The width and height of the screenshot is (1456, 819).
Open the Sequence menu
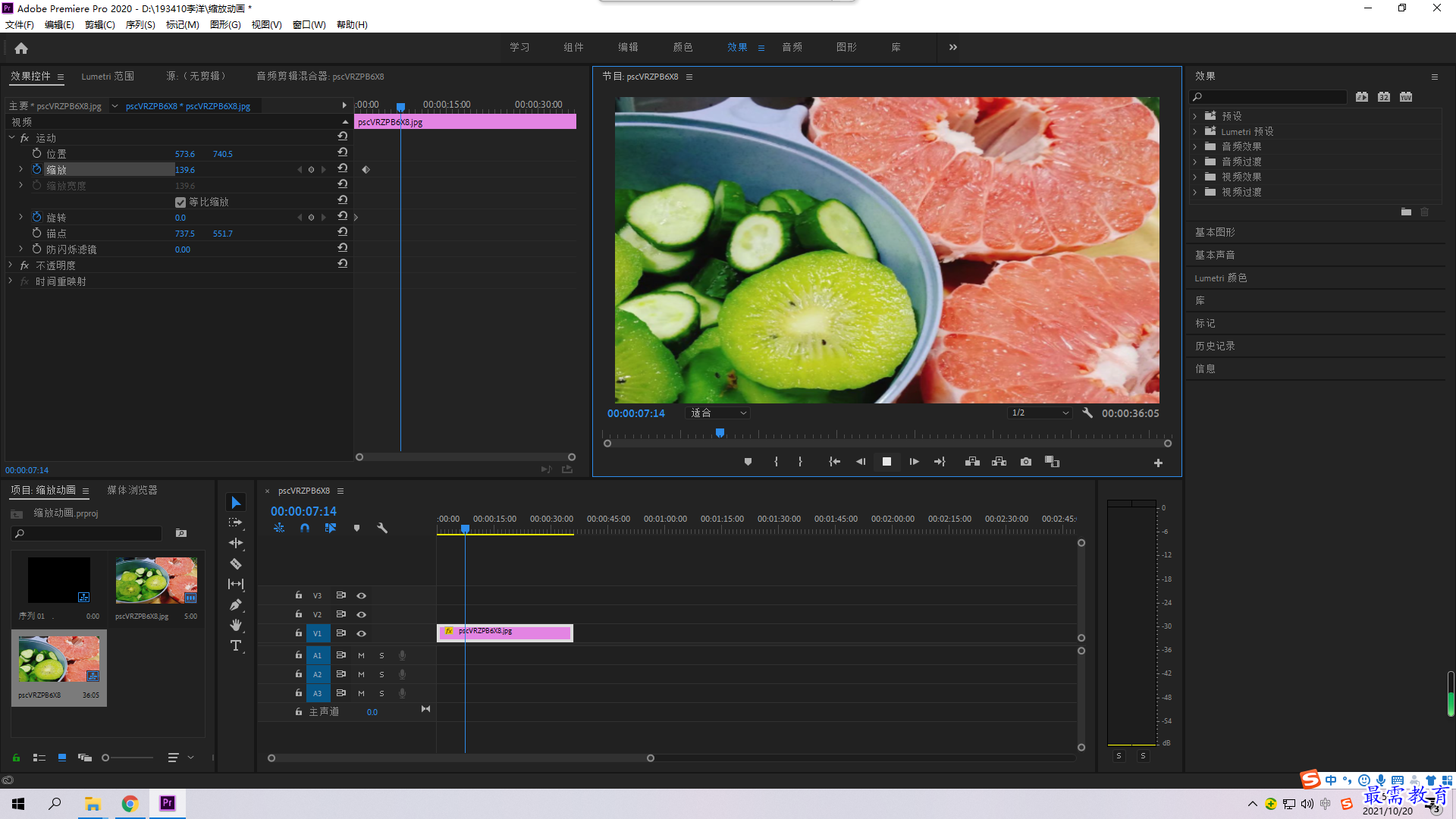coord(140,25)
